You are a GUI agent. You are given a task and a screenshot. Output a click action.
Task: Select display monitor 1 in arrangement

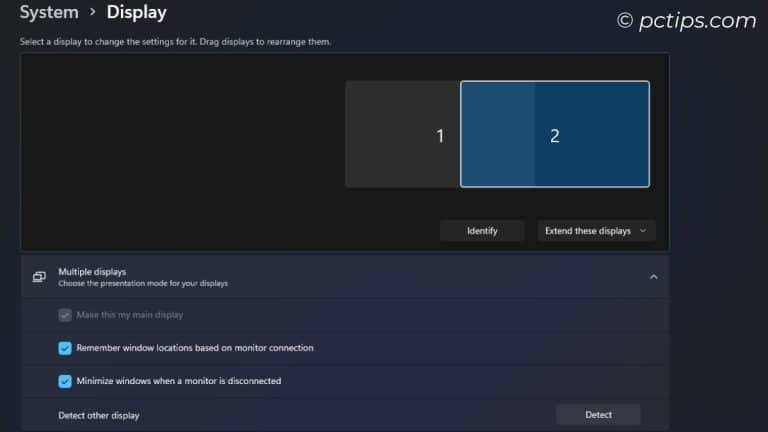click(x=402, y=134)
